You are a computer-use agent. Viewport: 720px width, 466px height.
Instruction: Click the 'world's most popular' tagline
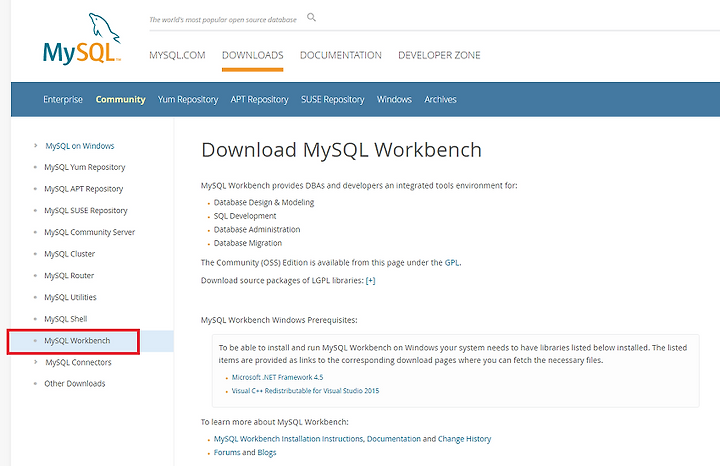pos(223,20)
